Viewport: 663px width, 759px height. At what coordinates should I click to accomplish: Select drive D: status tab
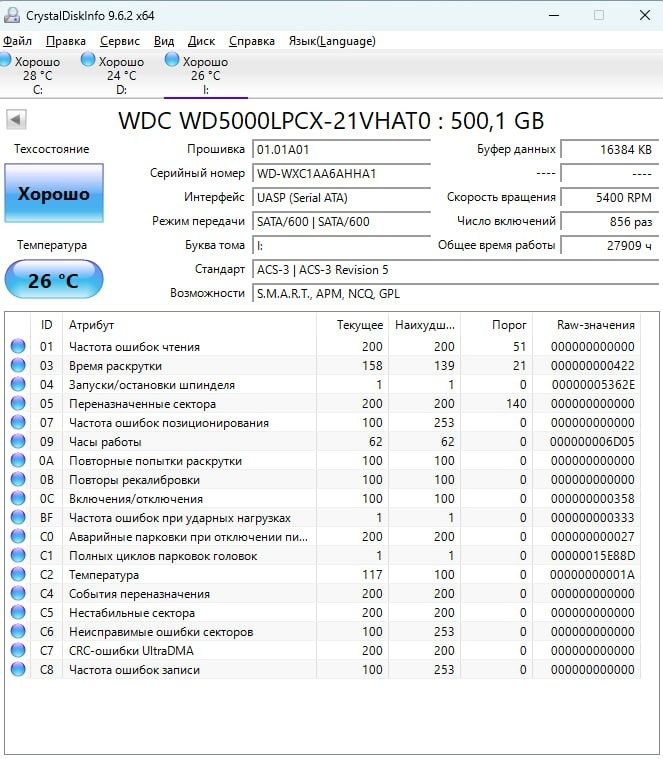coord(116,75)
